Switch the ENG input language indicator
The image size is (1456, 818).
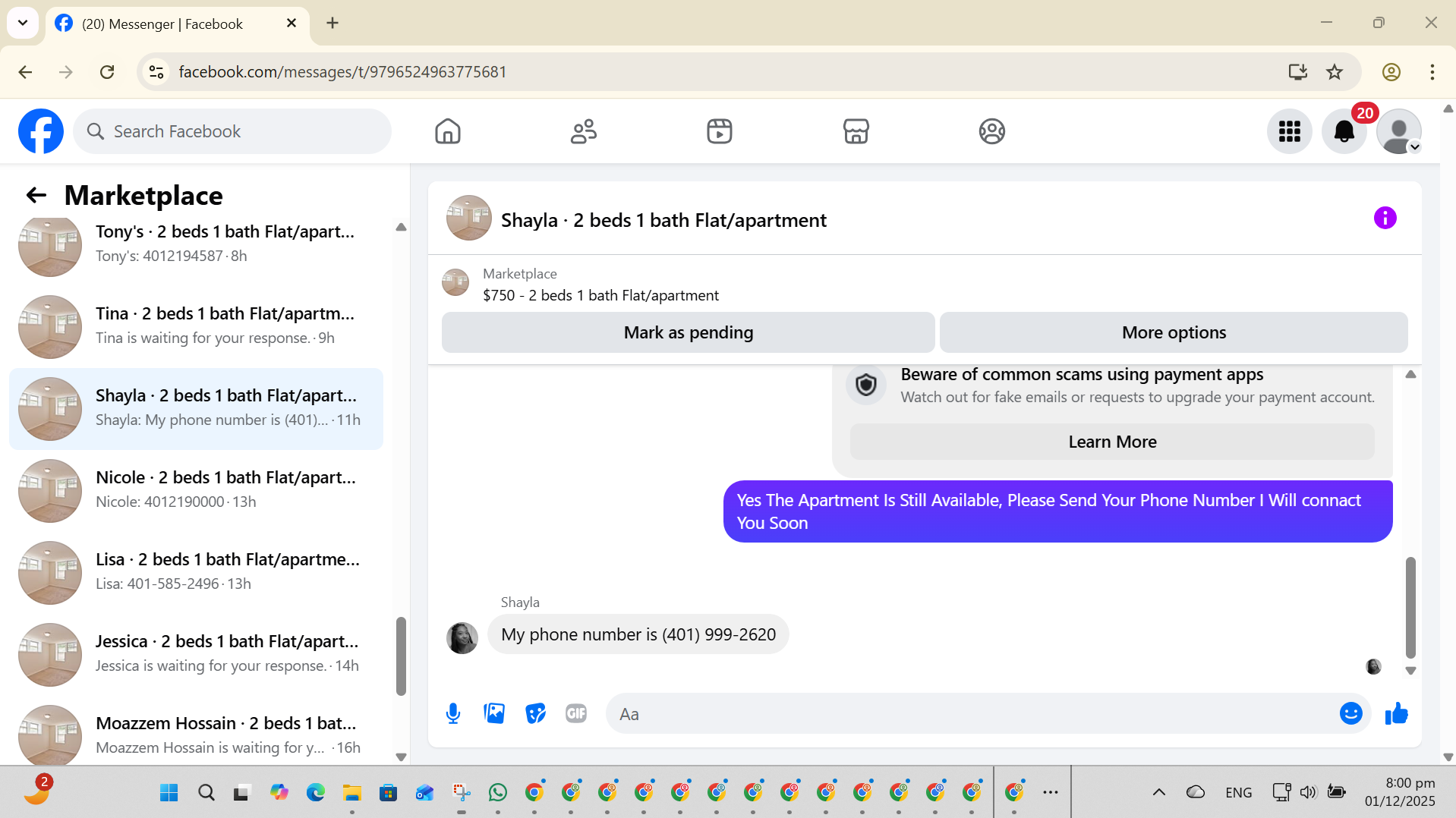(x=1239, y=793)
